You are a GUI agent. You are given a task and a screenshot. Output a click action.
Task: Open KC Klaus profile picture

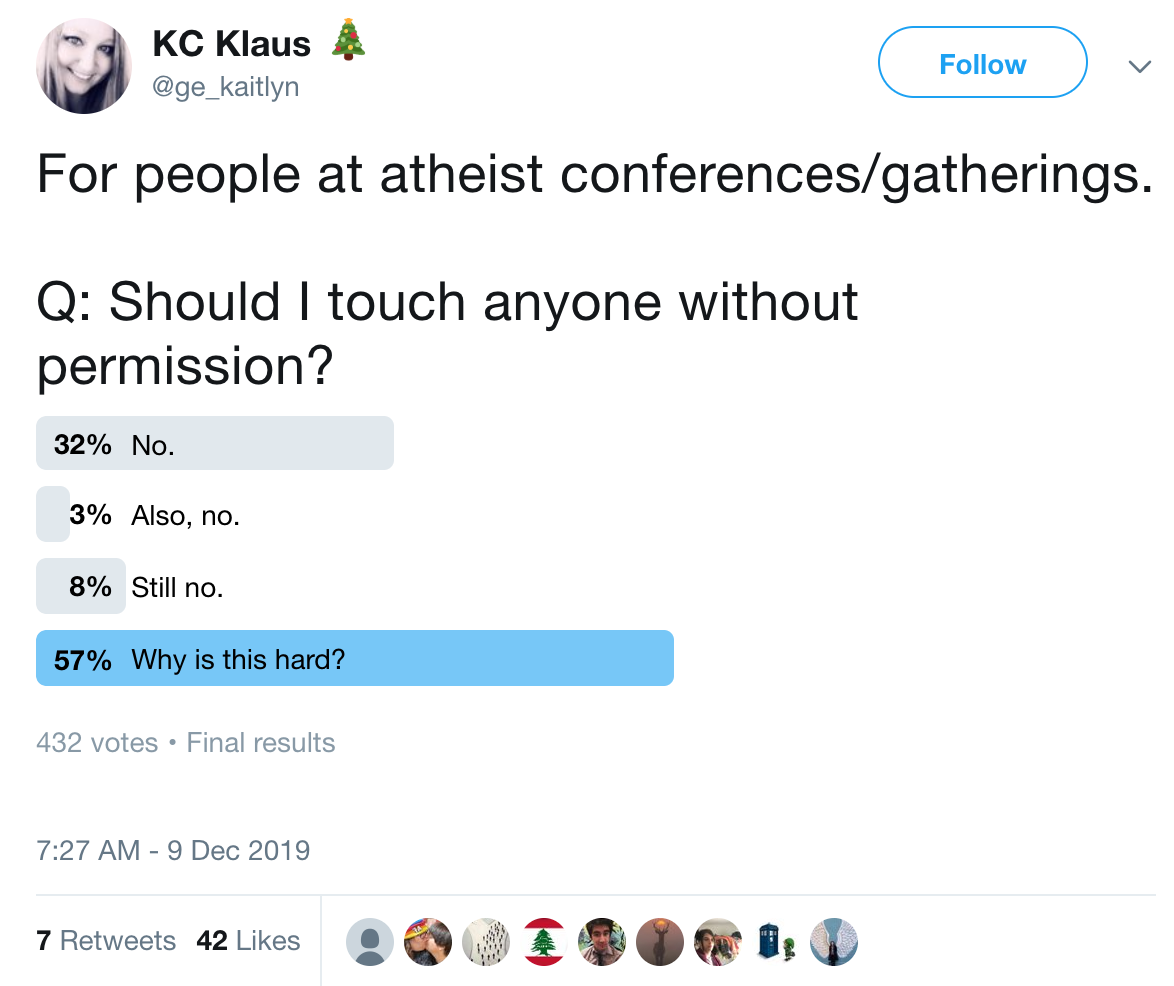(84, 66)
